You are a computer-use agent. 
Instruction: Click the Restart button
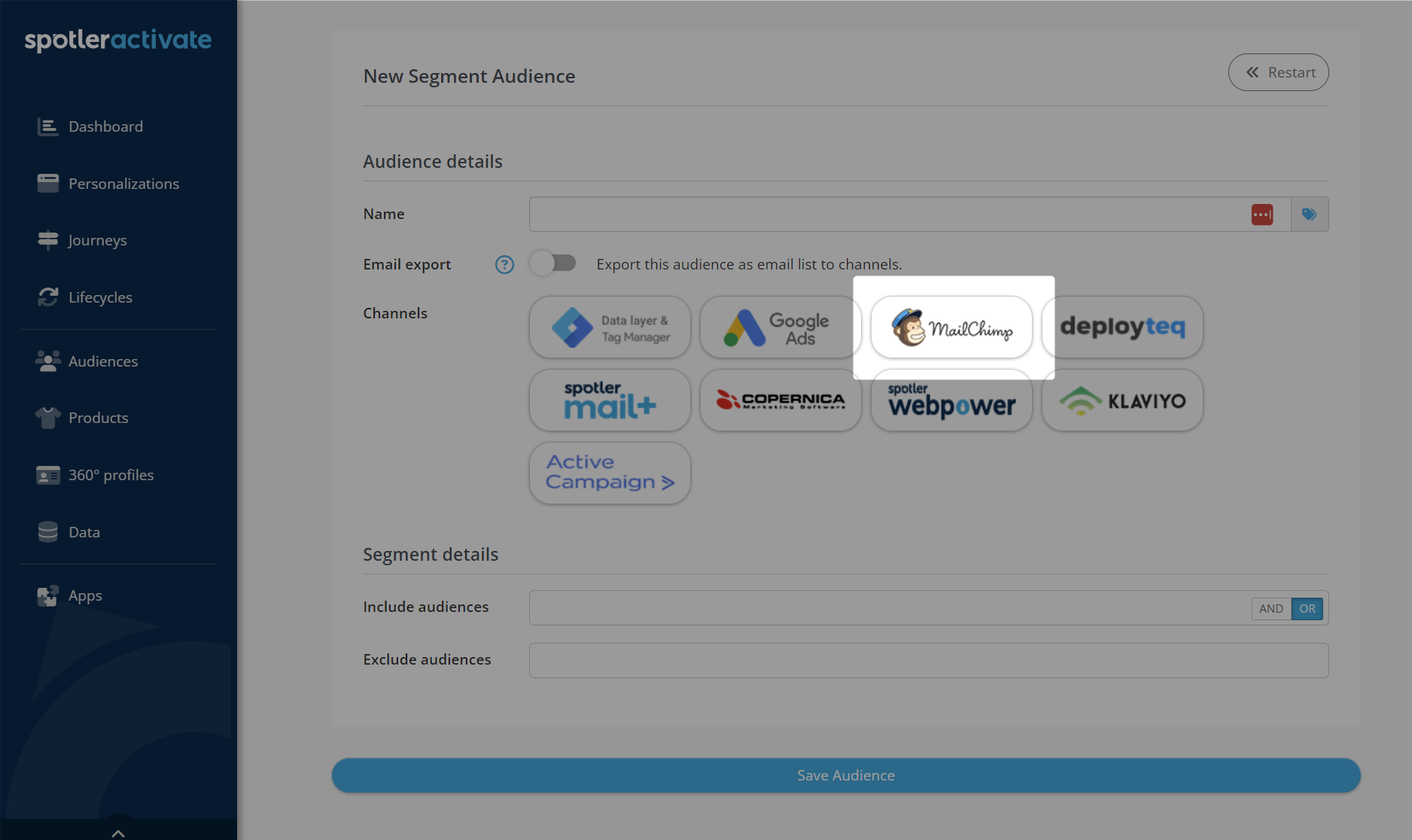click(1279, 72)
